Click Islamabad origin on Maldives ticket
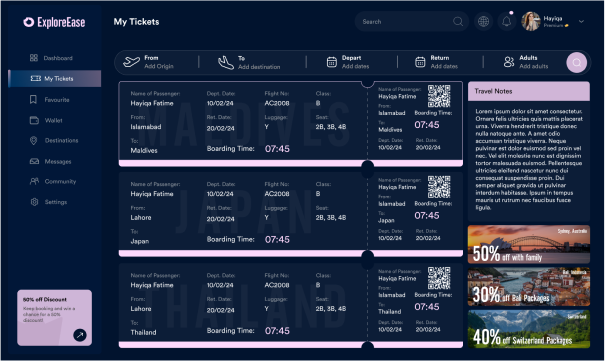This screenshot has height=361, width=605. coord(146,127)
